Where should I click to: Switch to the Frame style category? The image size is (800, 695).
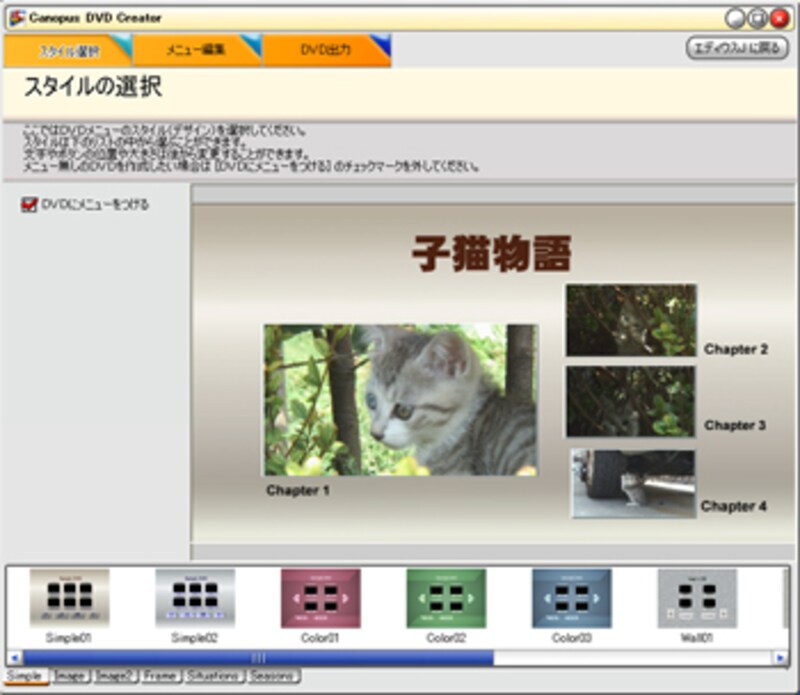tap(160, 677)
